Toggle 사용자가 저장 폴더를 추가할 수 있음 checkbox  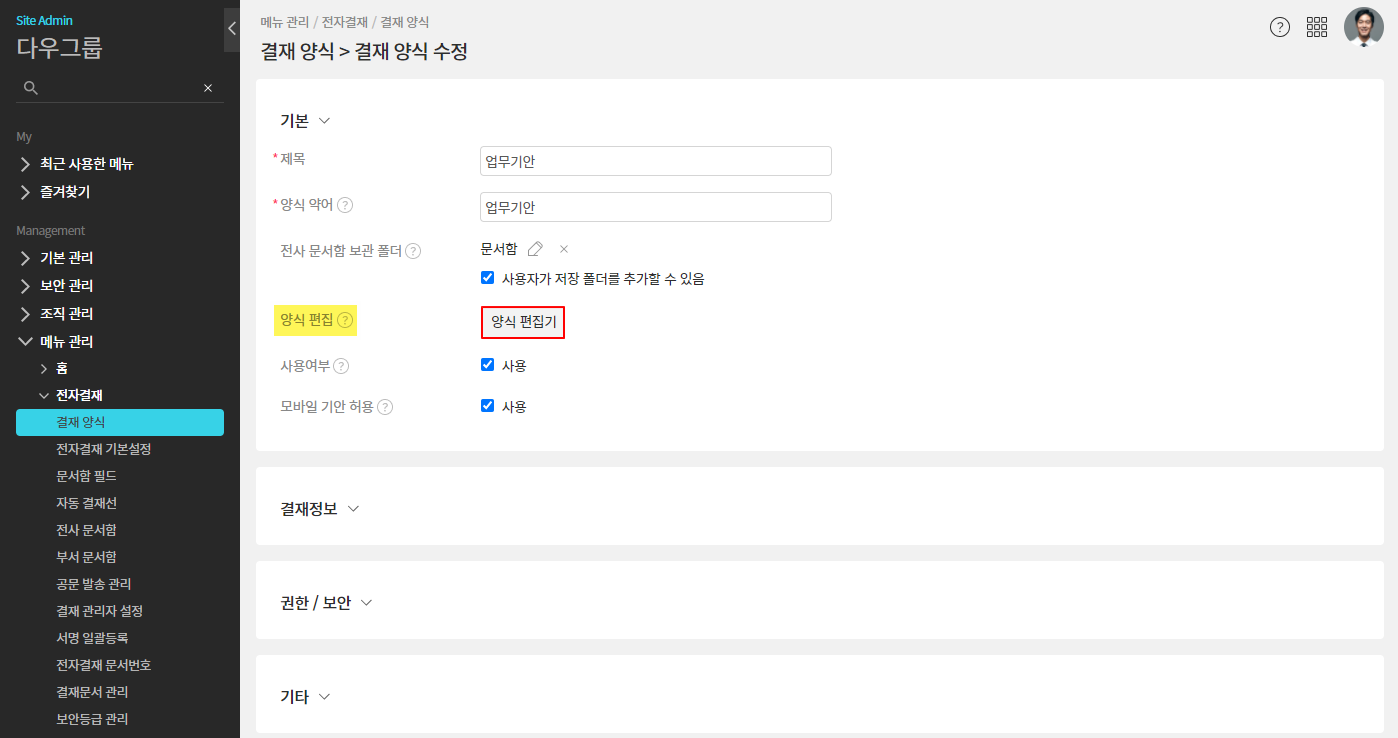point(488,278)
